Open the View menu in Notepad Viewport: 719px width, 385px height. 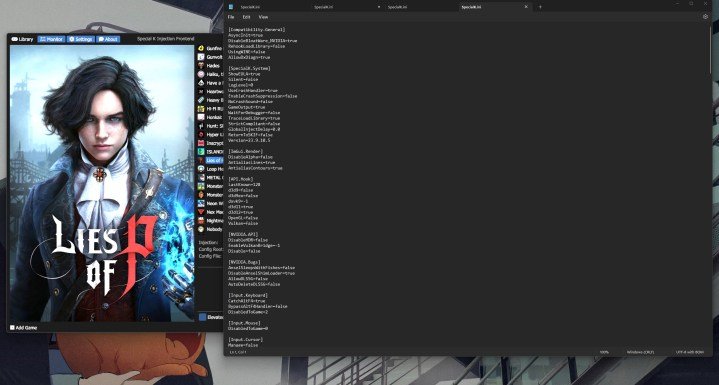coord(263,17)
